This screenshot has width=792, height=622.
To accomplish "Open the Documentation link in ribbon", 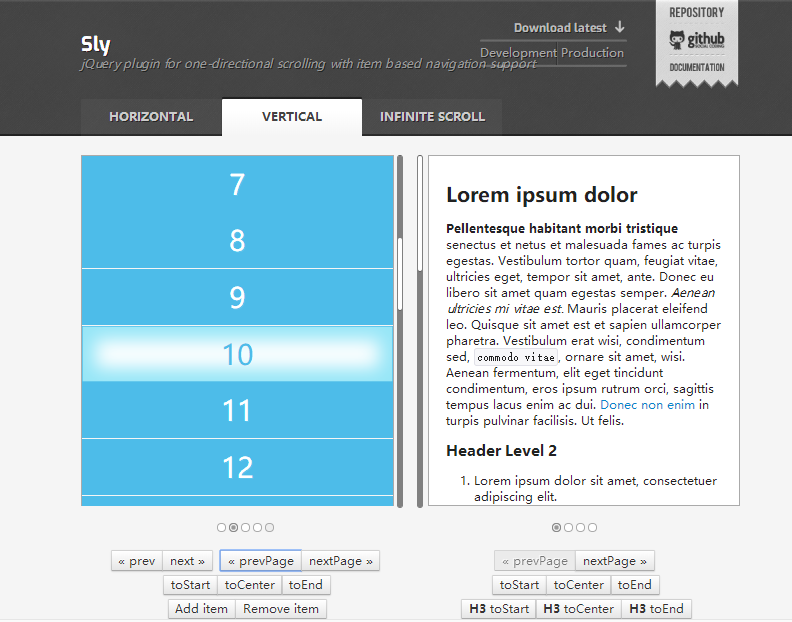I will [697, 67].
